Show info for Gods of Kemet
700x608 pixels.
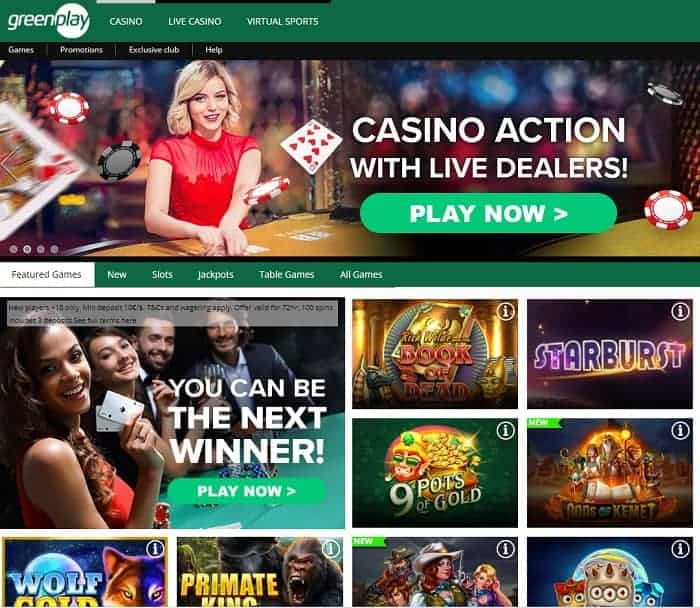pyautogui.click(x=680, y=430)
